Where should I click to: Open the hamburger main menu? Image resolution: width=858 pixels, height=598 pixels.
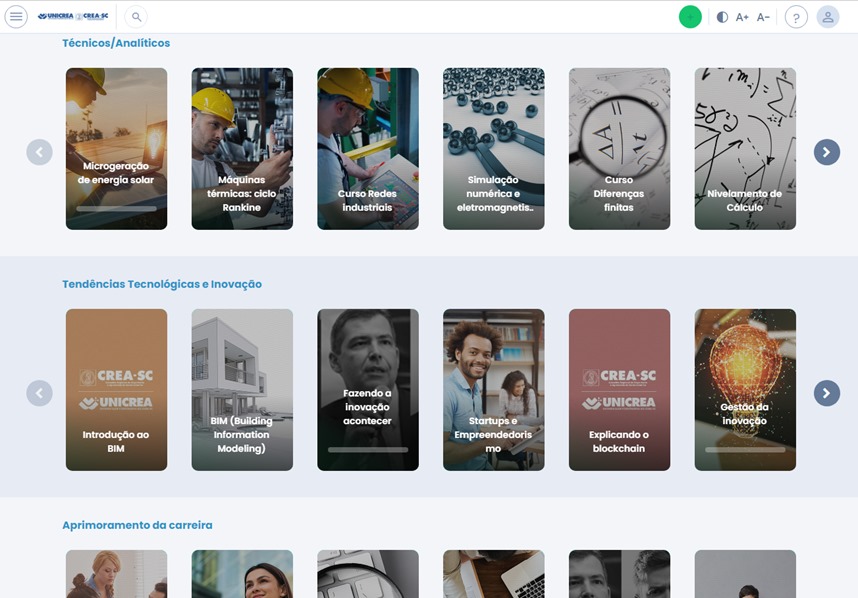tap(16, 16)
